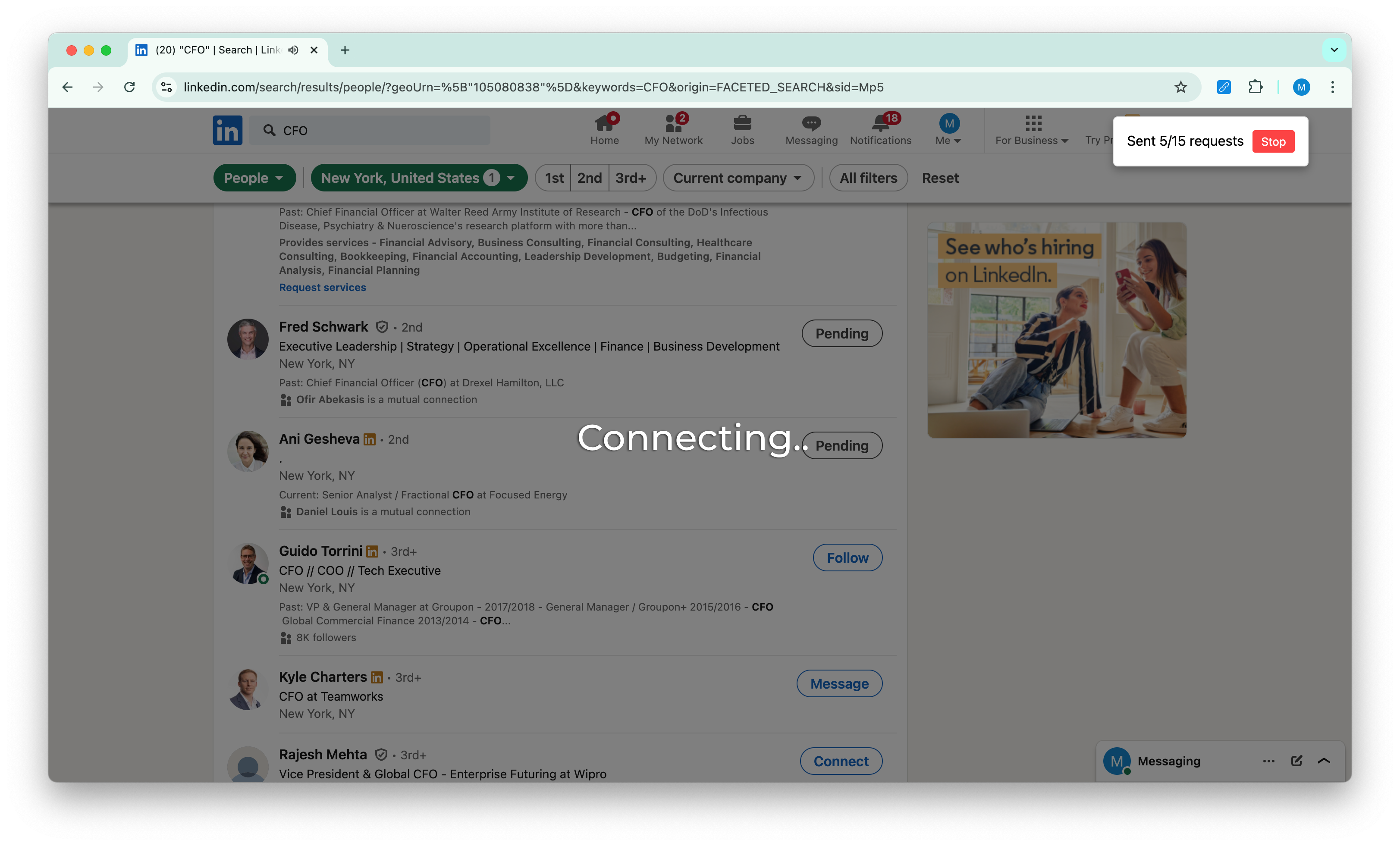Close the LinkedIn search tab

click(314, 50)
